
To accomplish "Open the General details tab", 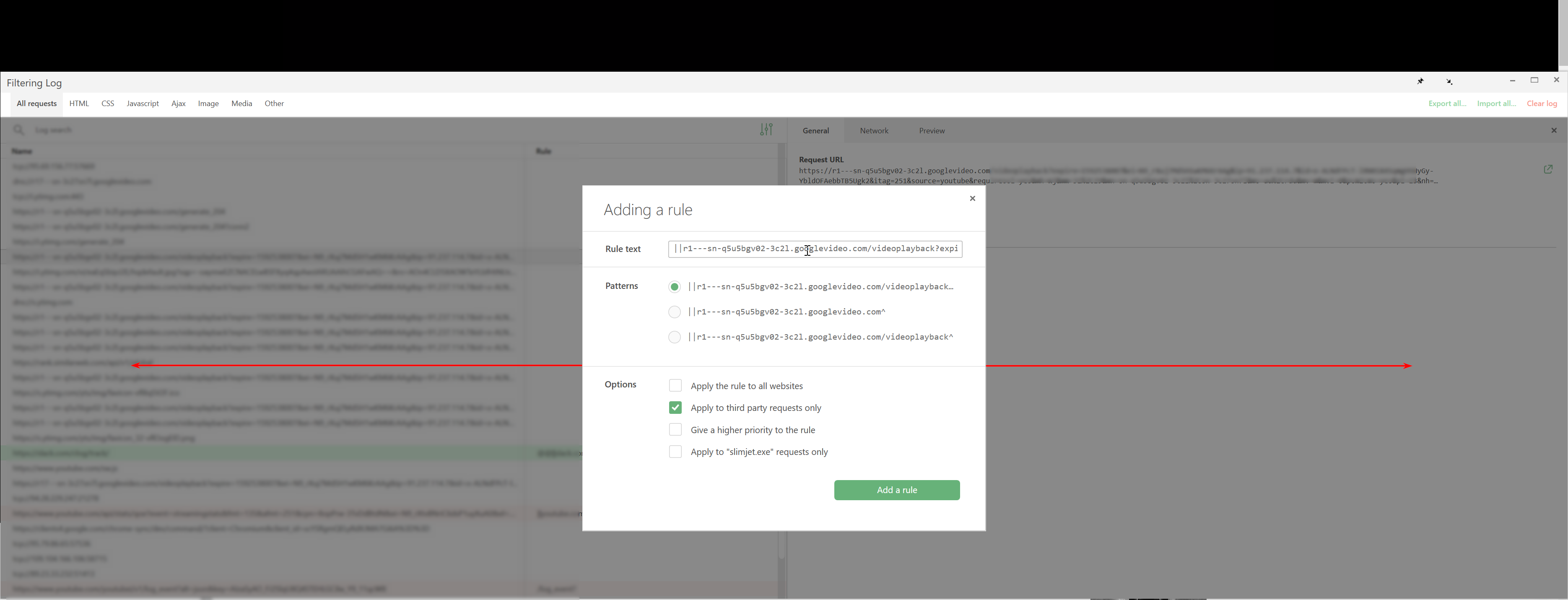I will (x=815, y=131).
